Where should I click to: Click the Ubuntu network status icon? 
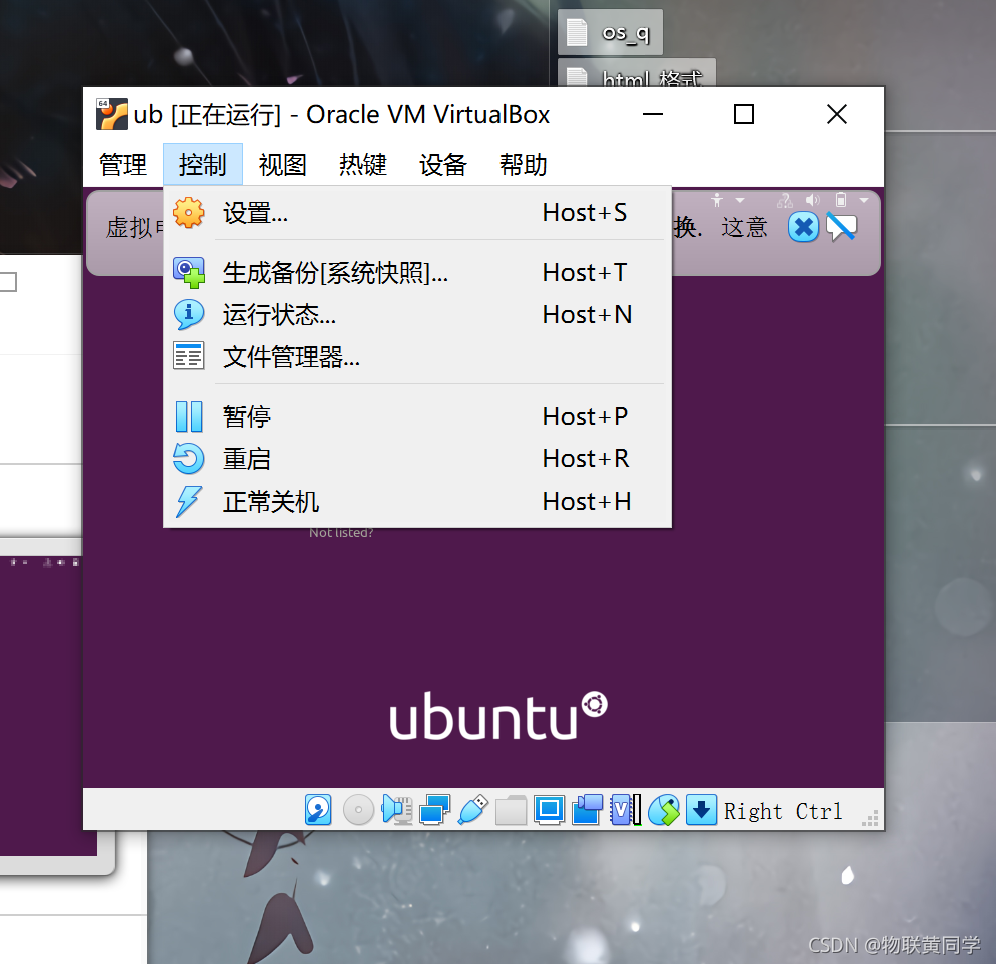pyautogui.click(x=785, y=201)
